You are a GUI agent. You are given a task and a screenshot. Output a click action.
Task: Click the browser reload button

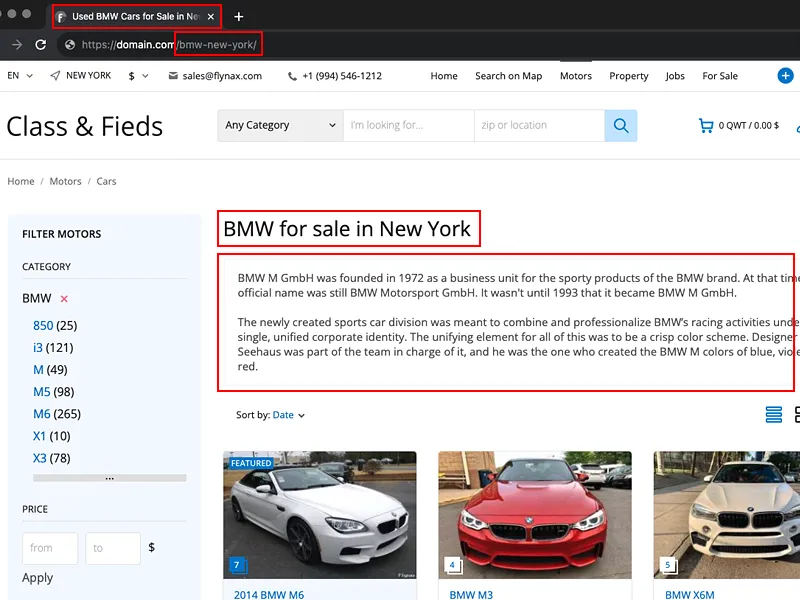[41, 45]
